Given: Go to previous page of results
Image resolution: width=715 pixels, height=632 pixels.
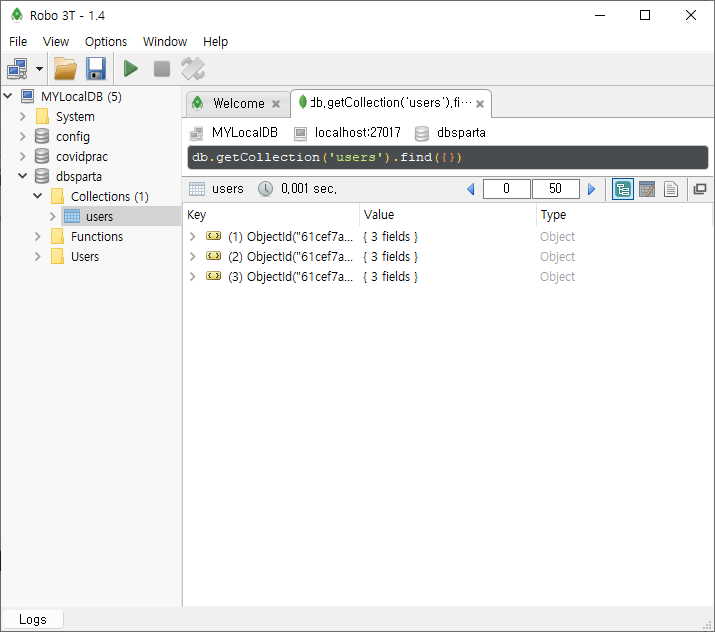Looking at the screenshot, I should (x=471, y=189).
